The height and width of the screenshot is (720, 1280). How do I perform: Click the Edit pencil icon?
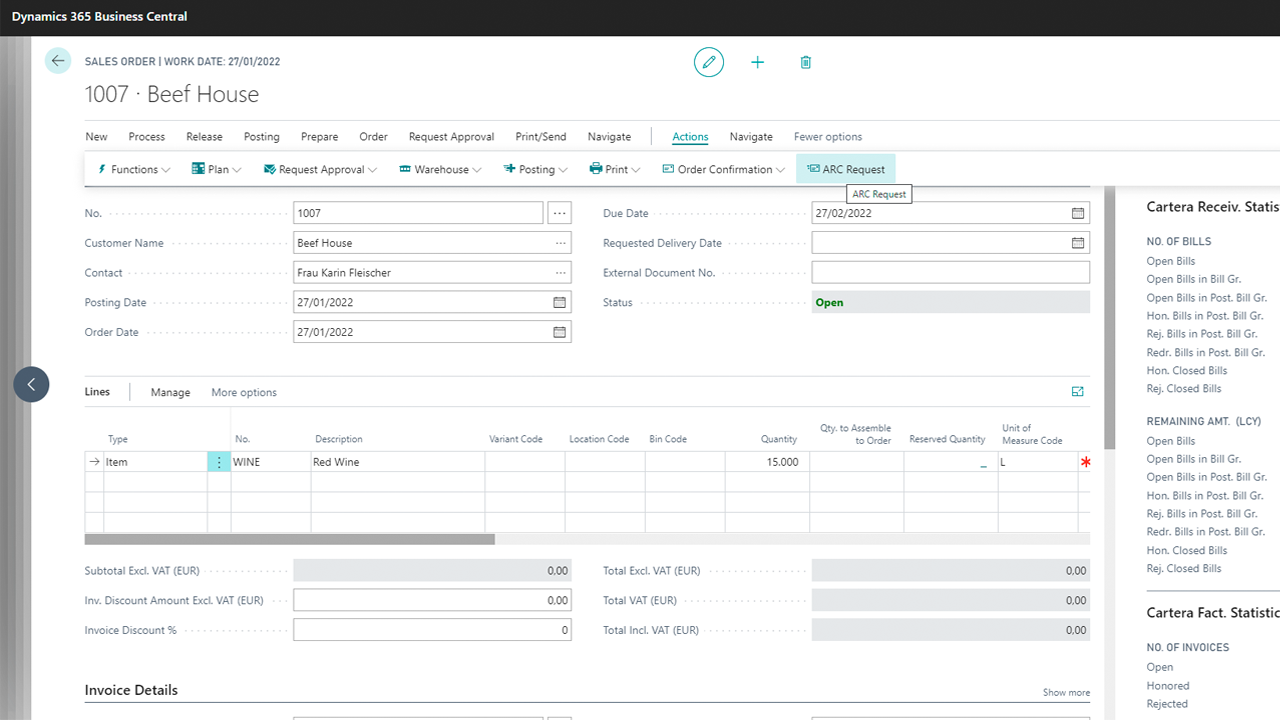[708, 61]
